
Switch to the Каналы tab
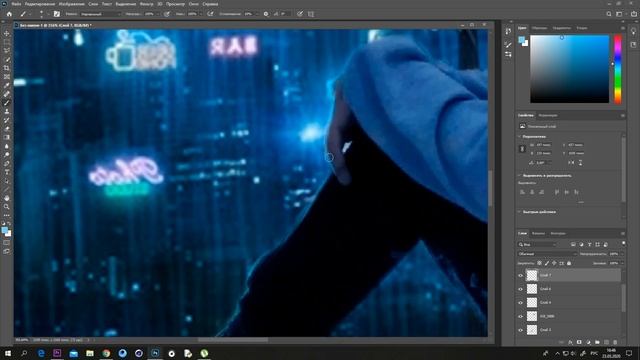pos(538,233)
